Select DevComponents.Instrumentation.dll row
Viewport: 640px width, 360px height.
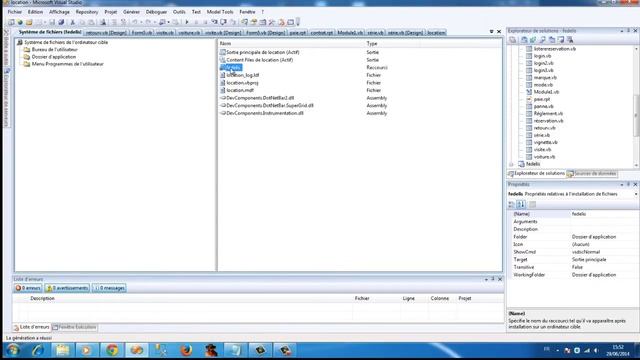265,113
